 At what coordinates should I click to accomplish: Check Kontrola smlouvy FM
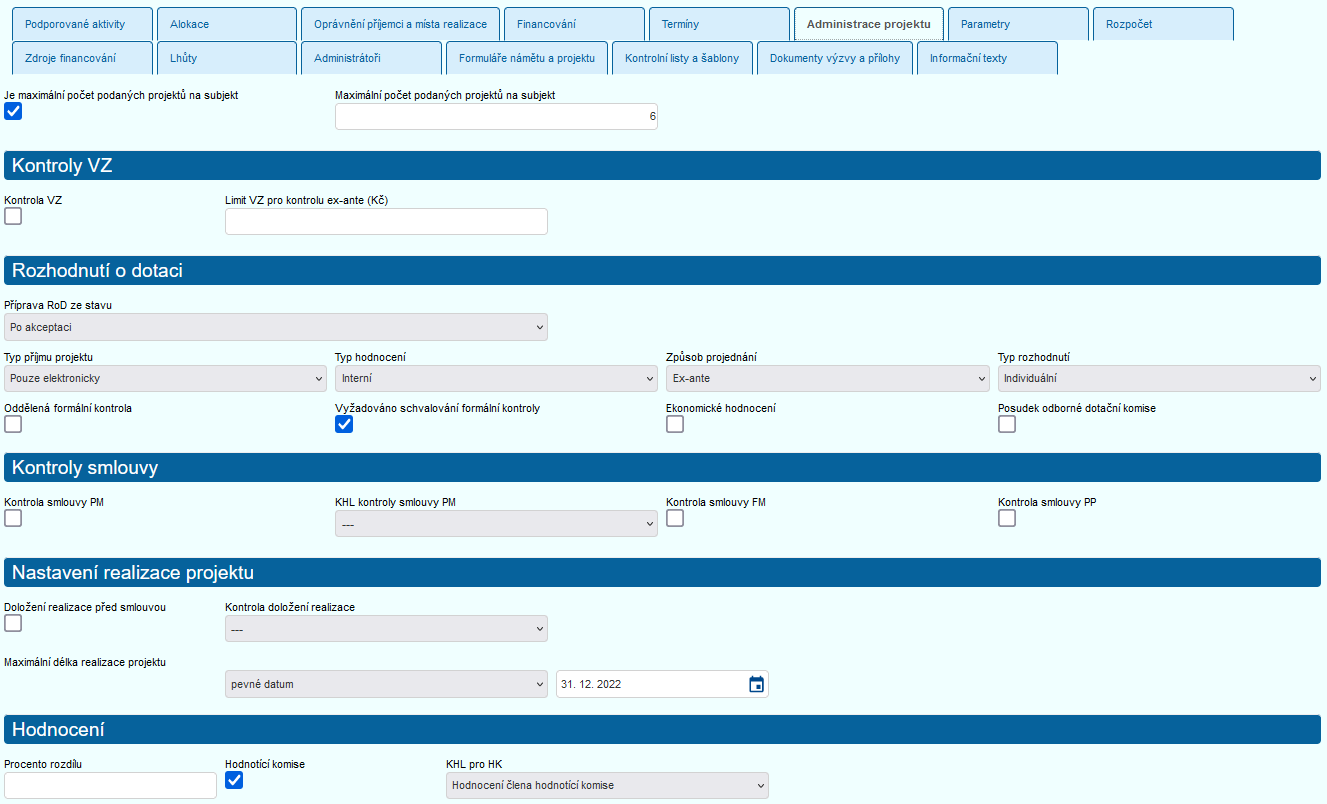coord(675,518)
